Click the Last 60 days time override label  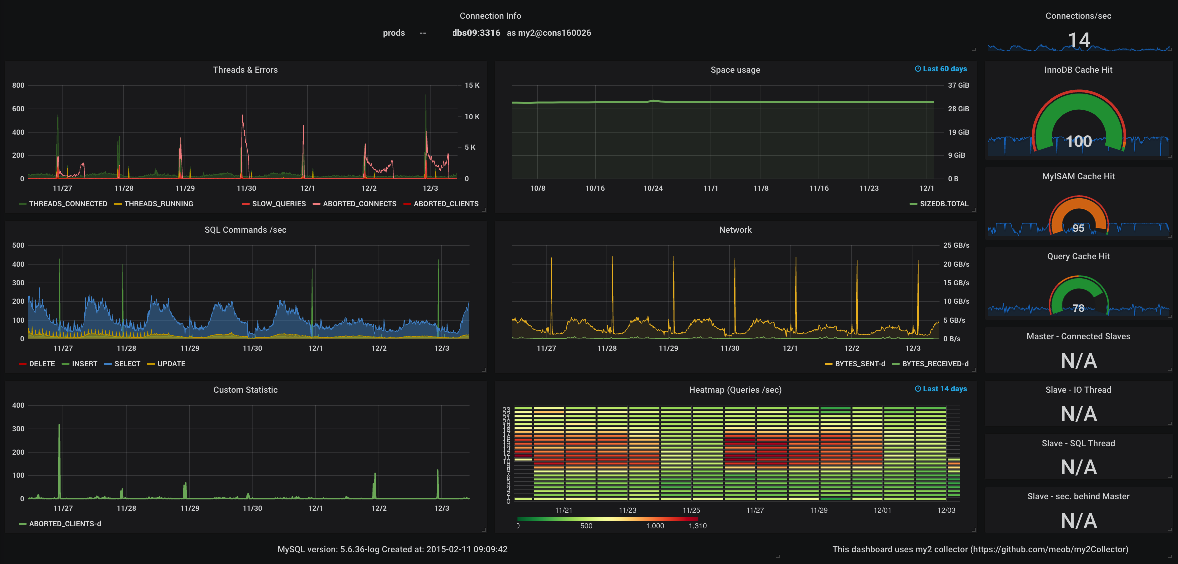pos(944,68)
